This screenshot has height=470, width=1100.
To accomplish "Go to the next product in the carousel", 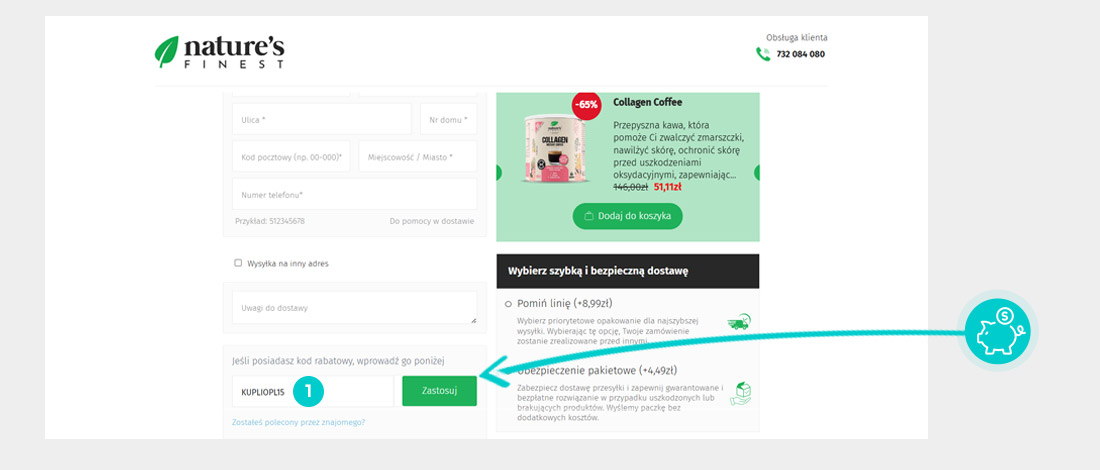I will 756,172.
